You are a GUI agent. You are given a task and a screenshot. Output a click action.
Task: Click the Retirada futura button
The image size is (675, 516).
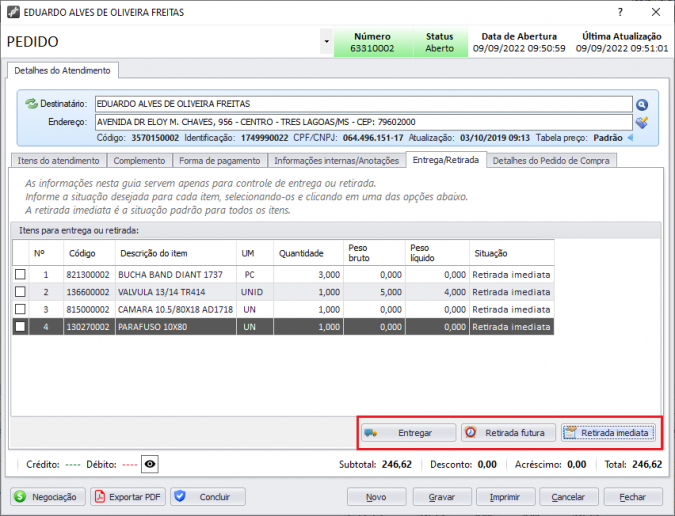point(508,433)
